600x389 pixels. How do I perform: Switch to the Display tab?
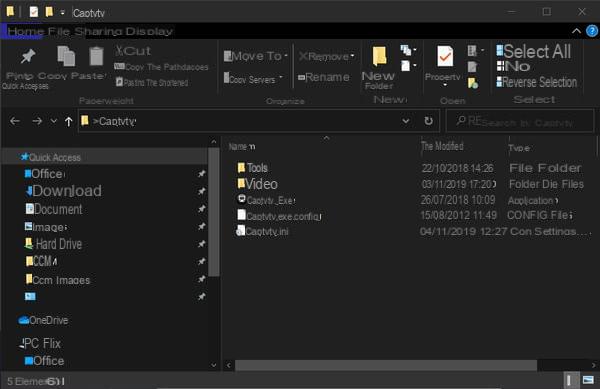pyautogui.click(x=149, y=31)
